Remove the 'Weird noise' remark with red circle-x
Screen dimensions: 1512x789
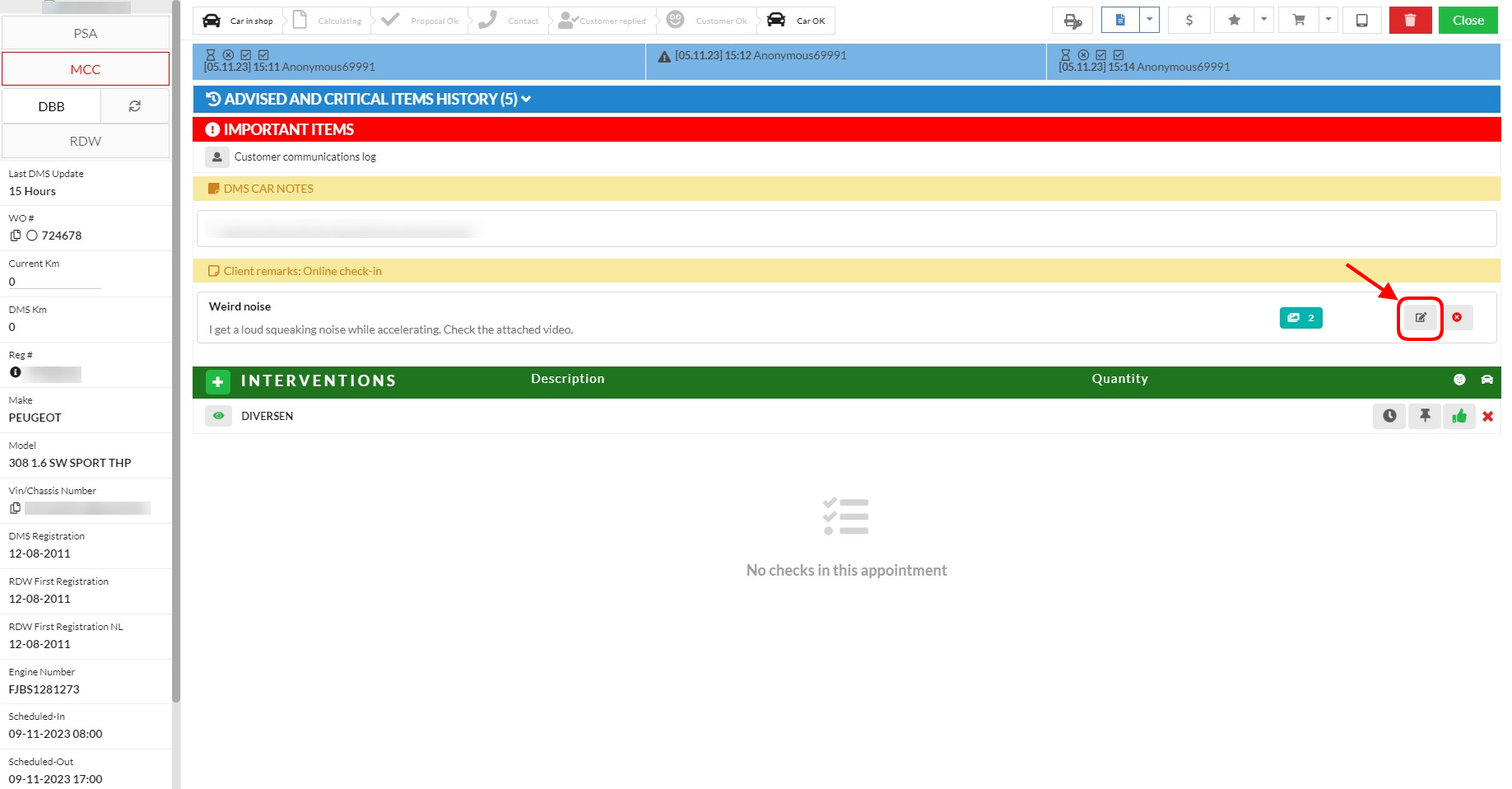tap(1457, 318)
